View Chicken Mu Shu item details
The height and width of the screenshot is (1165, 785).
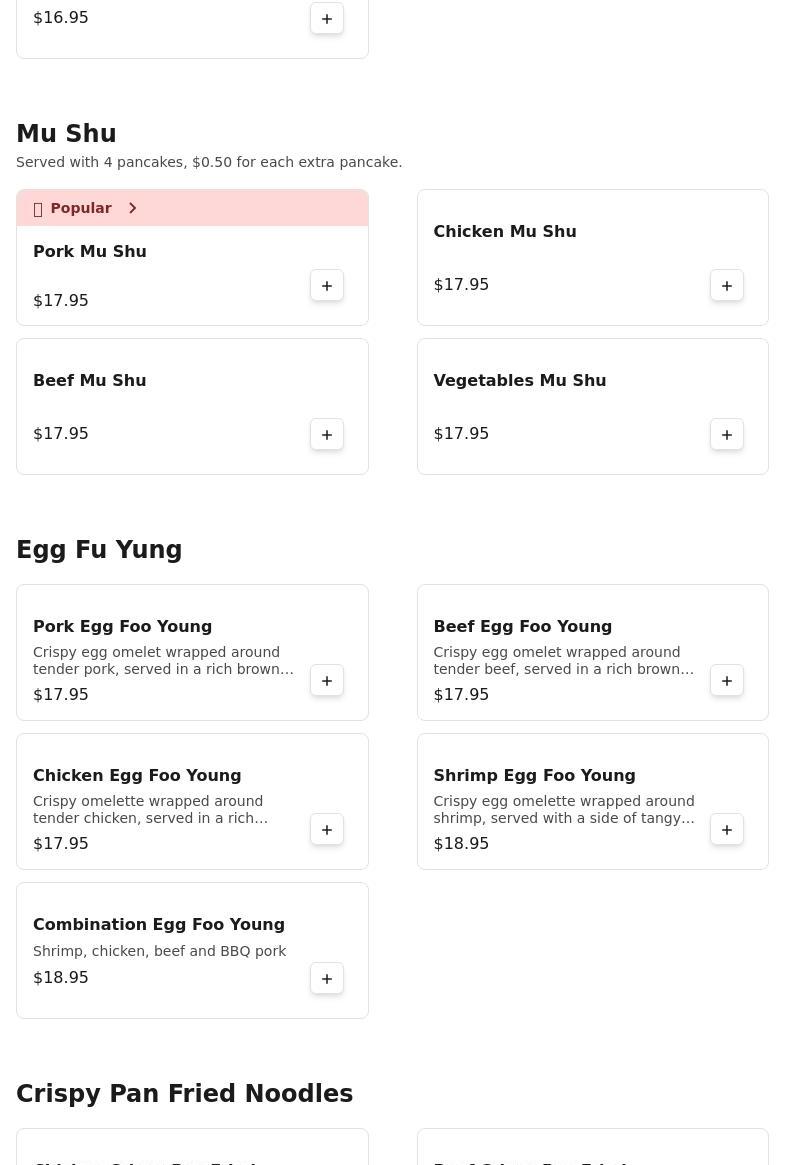pos(504,232)
